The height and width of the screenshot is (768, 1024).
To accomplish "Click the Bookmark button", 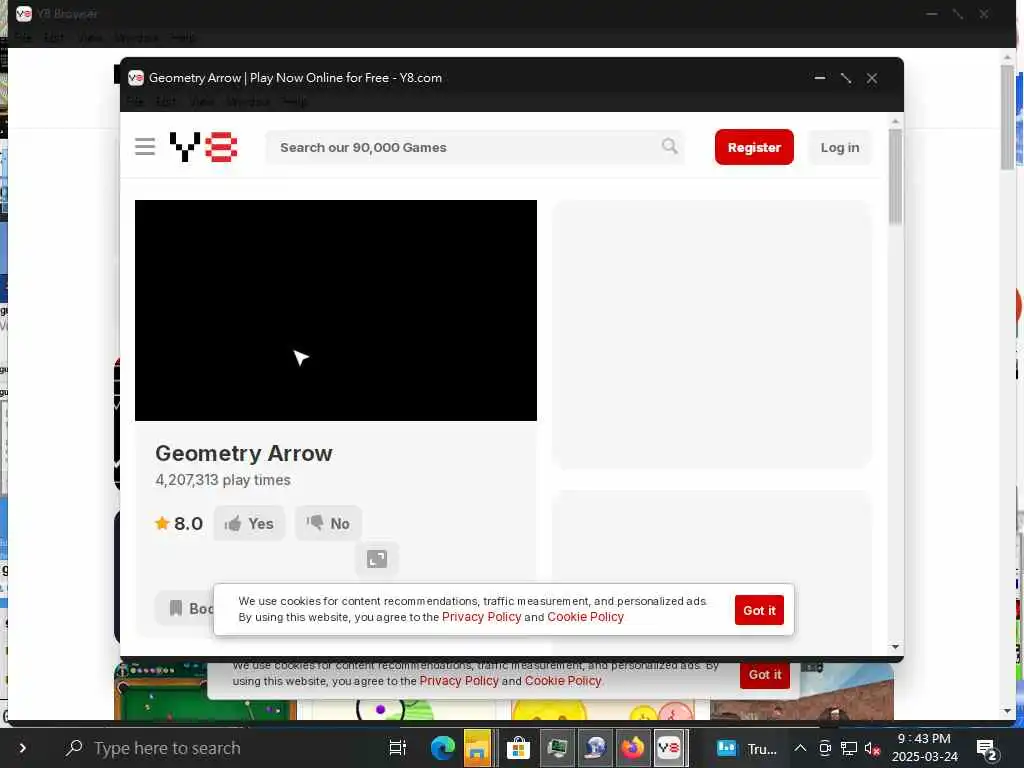I will [185, 608].
